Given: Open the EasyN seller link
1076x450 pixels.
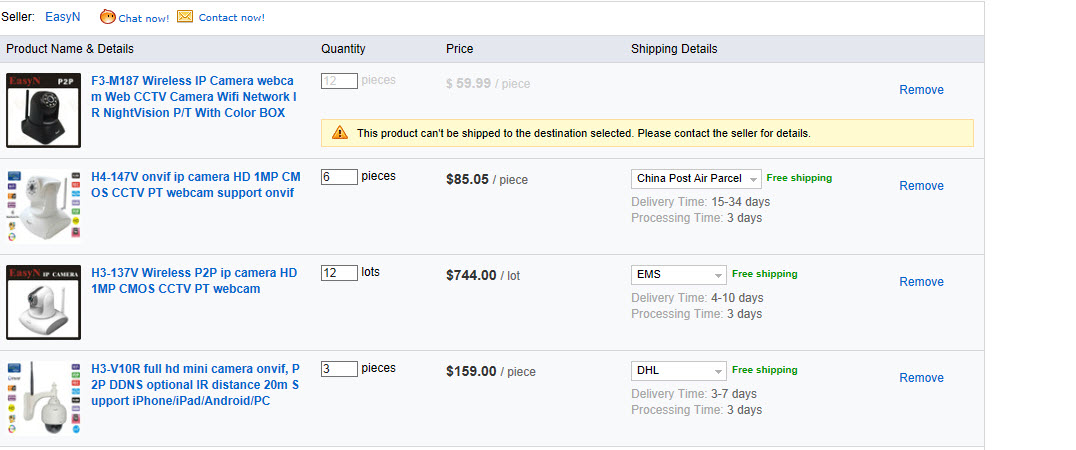Looking at the screenshot, I should point(63,17).
